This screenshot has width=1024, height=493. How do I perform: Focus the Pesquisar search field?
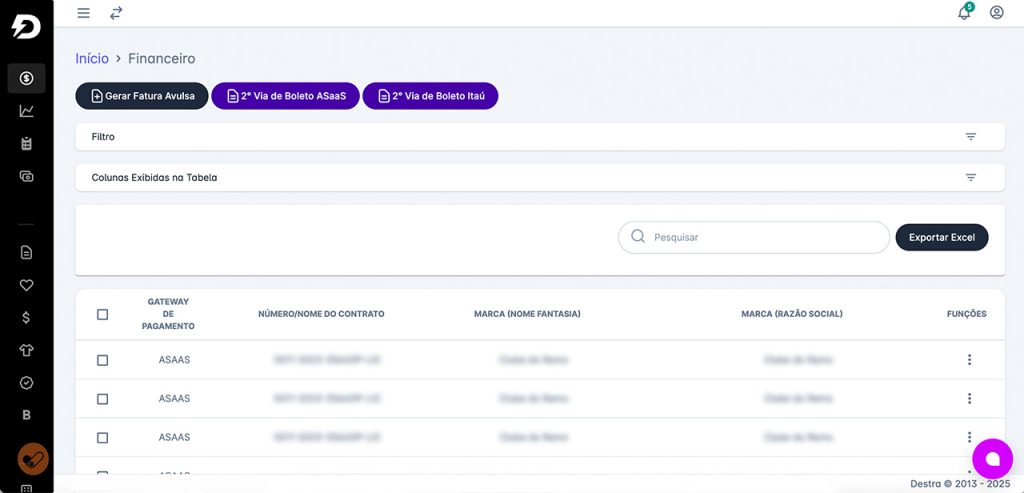tap(765, 238)
